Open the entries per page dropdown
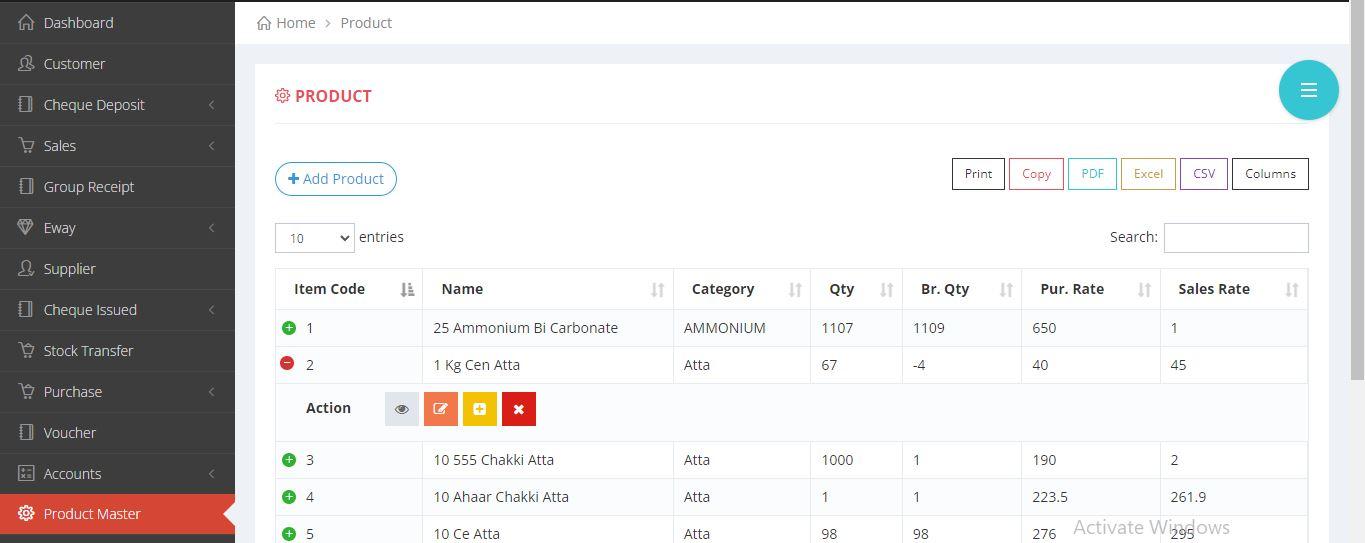Viewport: 1365px width, 543px height. tap(314, 238)
